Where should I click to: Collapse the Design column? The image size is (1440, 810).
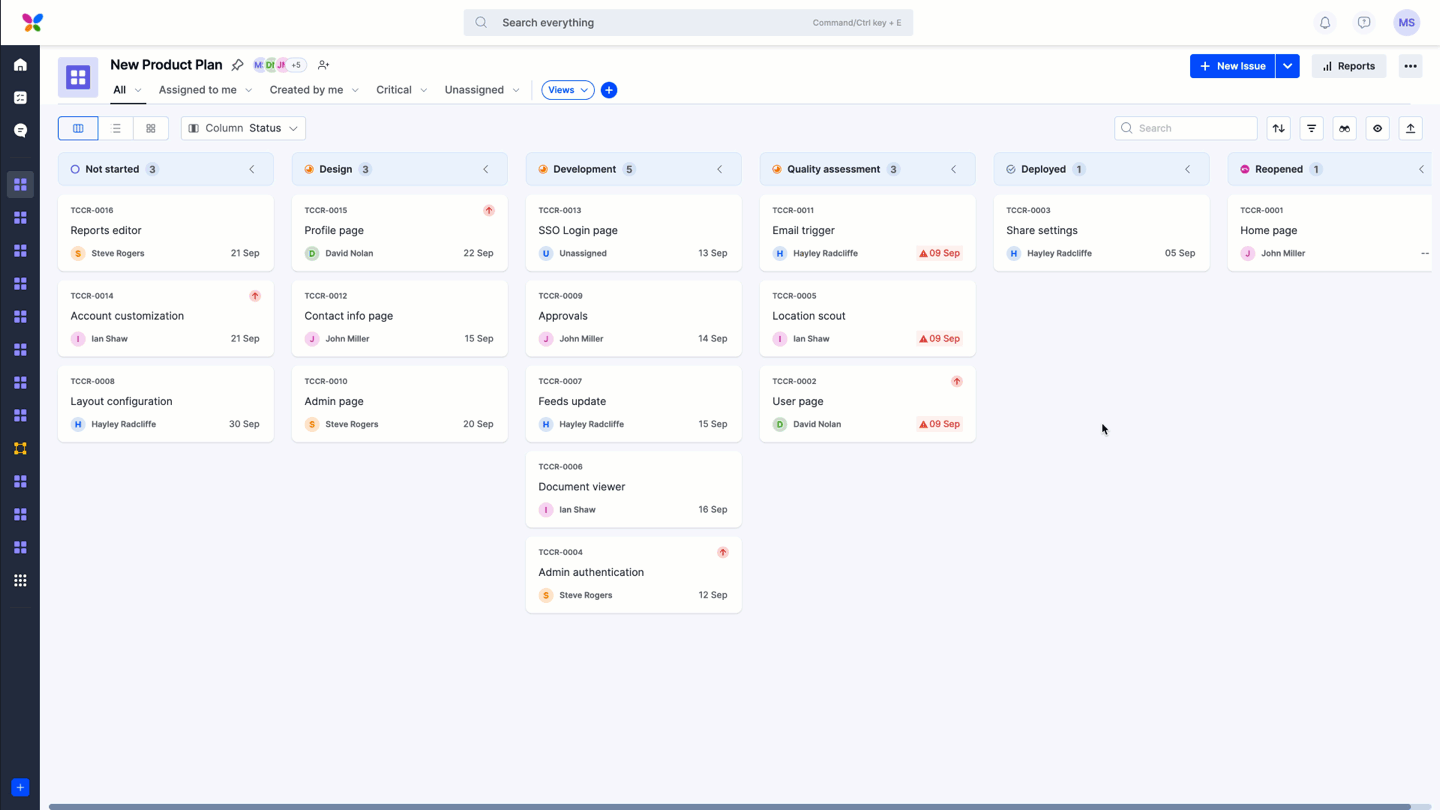coord(486,169)
